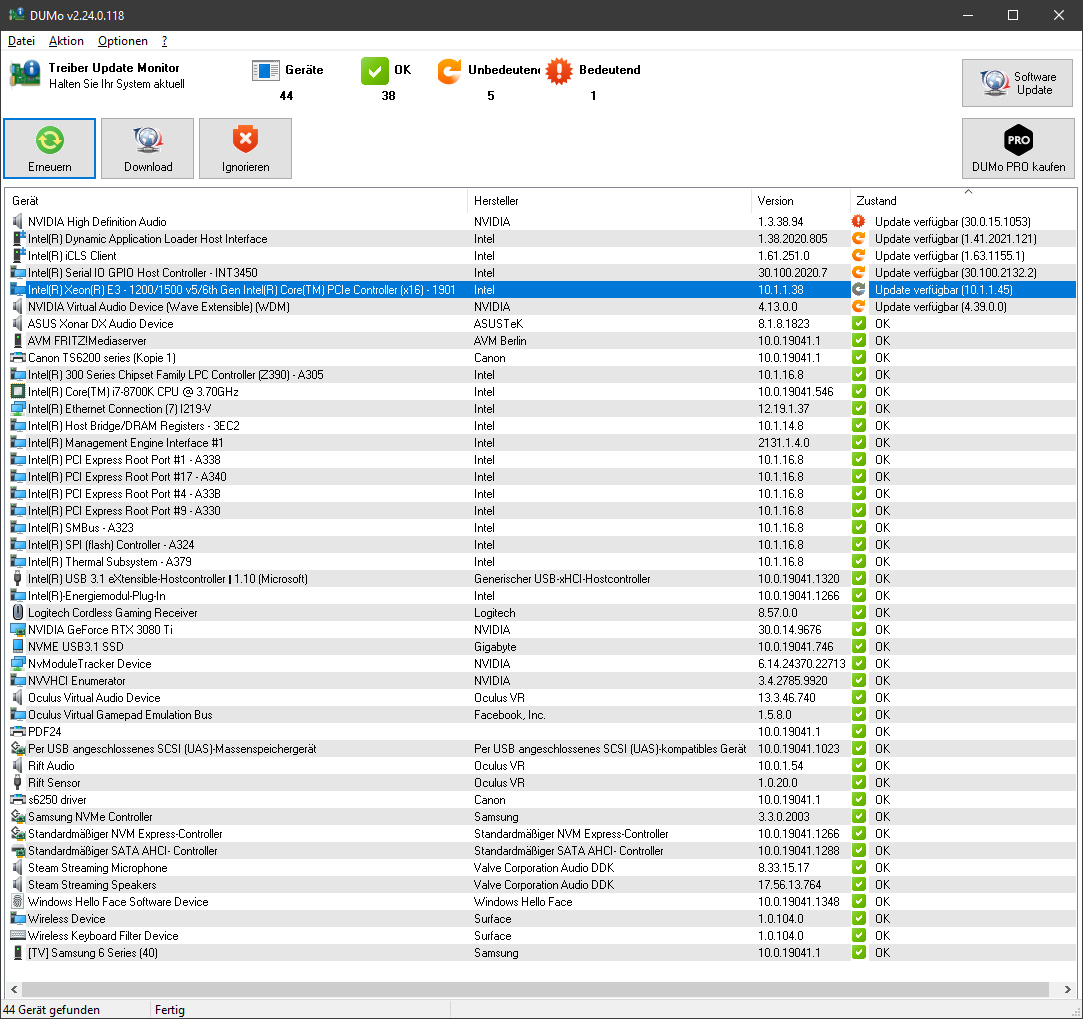The image size is (1083, 1019).
Task: Open the Datei menu
Action: click(21, 41)
